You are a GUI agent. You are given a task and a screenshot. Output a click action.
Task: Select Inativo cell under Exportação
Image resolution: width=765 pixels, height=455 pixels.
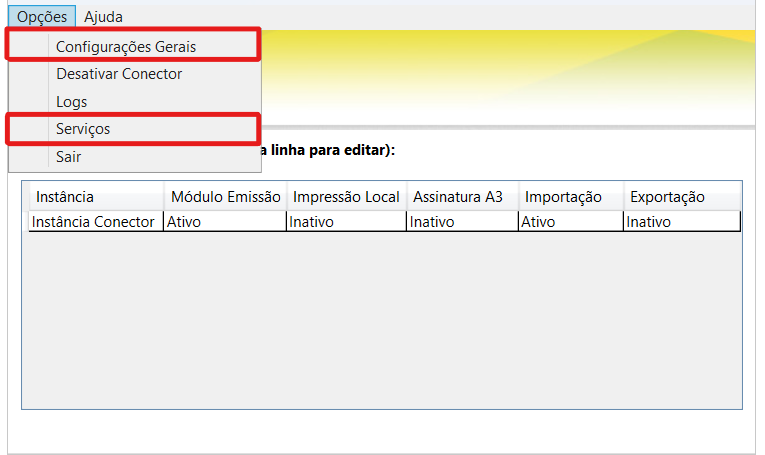680,222
